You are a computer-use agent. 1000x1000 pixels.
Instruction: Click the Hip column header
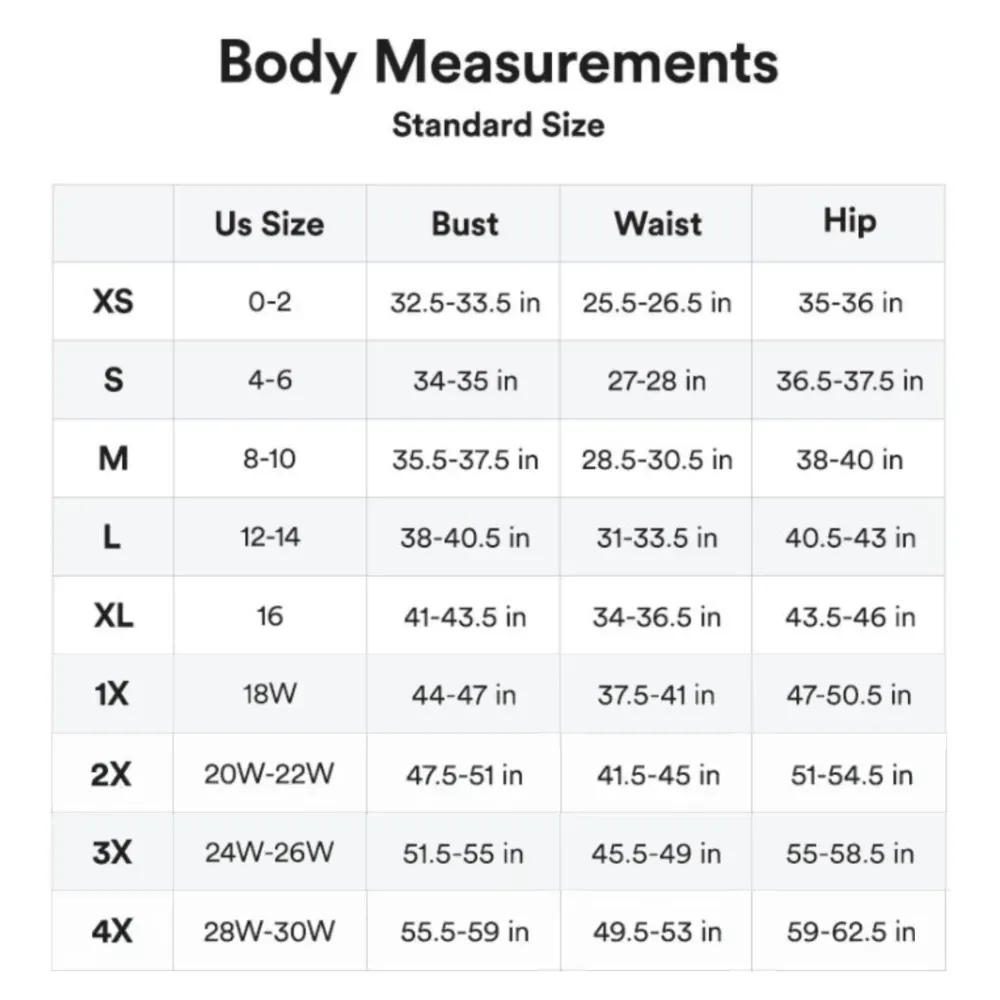[849, 222]
